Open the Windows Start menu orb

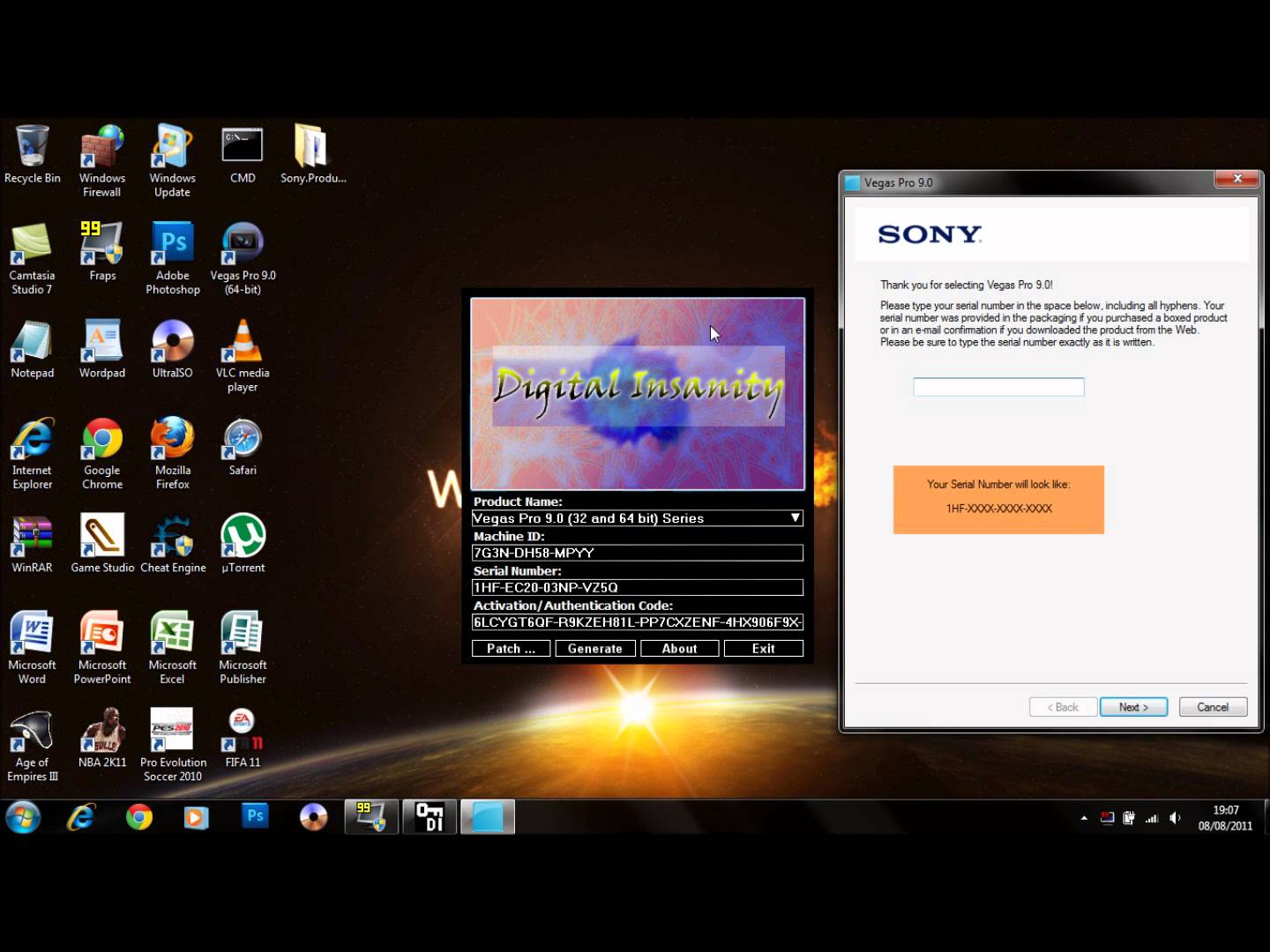point(24,818)
